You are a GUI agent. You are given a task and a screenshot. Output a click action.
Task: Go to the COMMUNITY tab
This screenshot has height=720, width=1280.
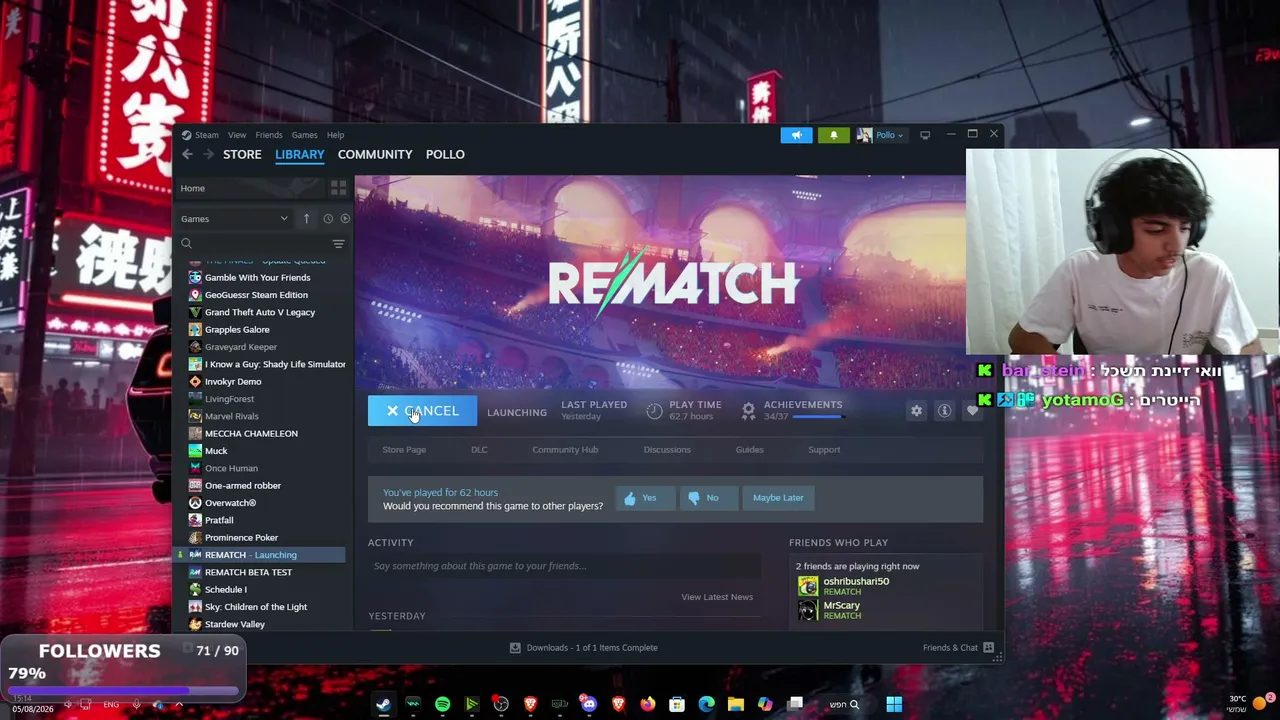click(375, 154)
